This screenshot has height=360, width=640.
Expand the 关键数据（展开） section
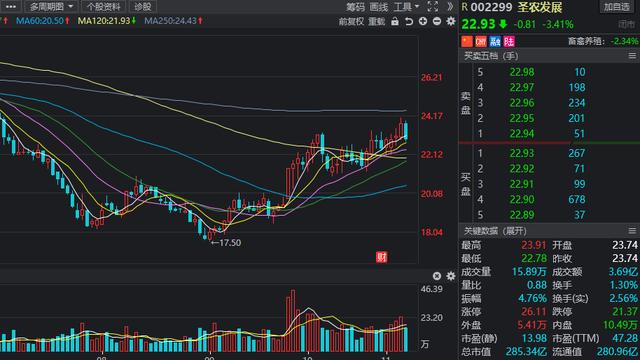pyautogui.click(x=495, y=231)
